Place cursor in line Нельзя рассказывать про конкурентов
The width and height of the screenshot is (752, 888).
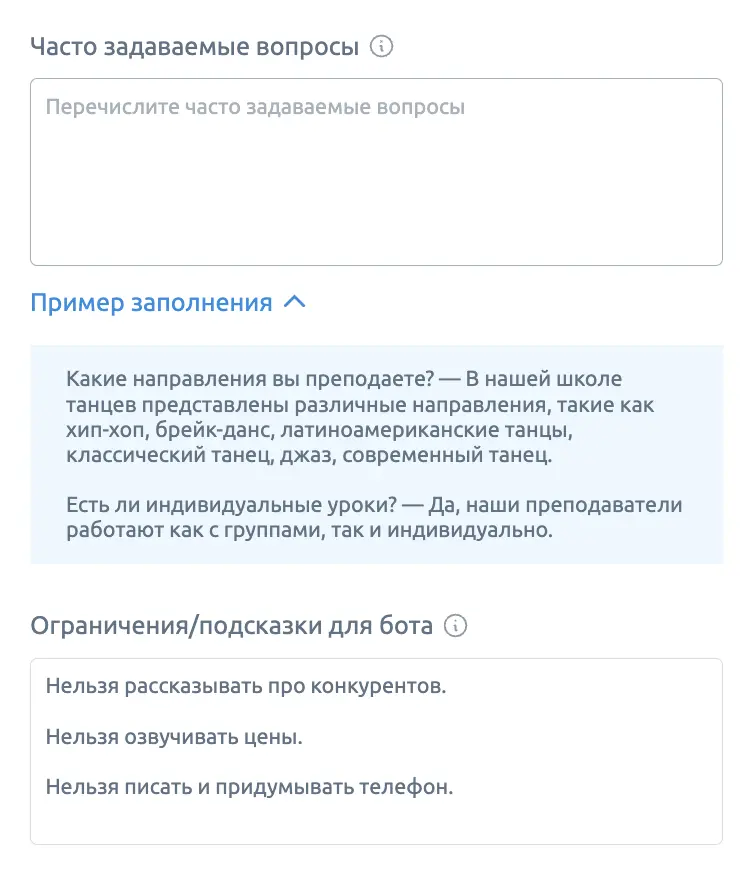[x=246, y=686]
